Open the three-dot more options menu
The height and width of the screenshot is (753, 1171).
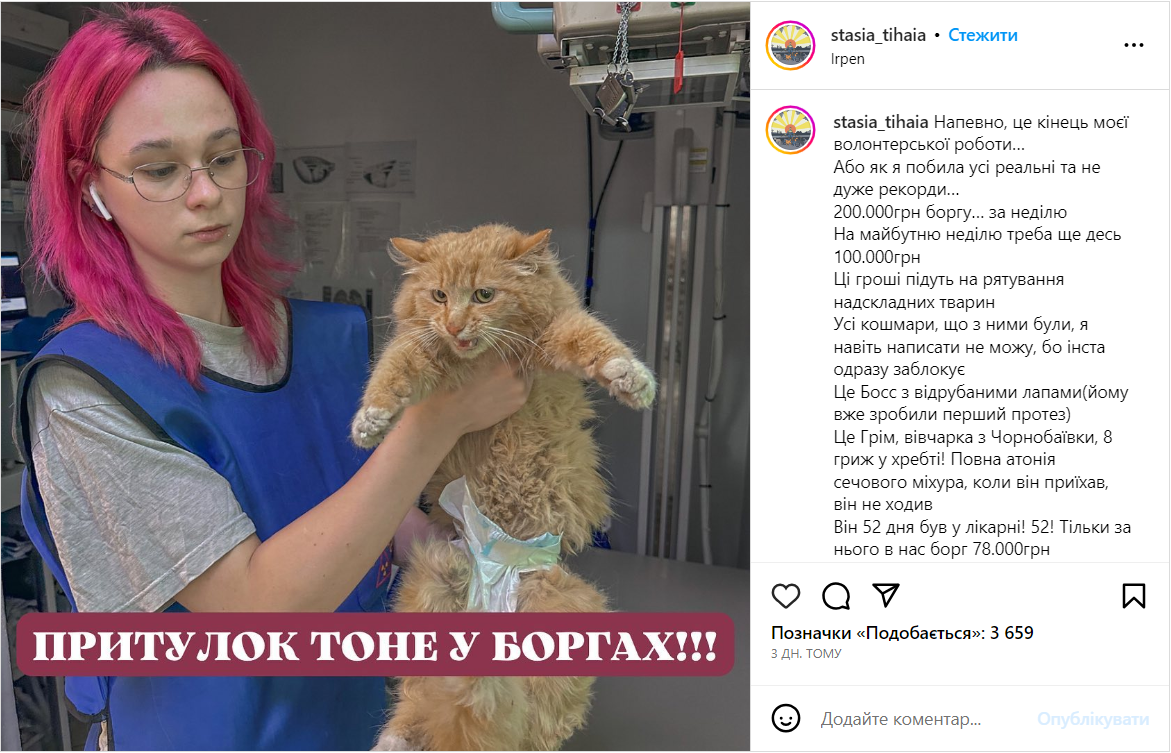point(1134,46)
